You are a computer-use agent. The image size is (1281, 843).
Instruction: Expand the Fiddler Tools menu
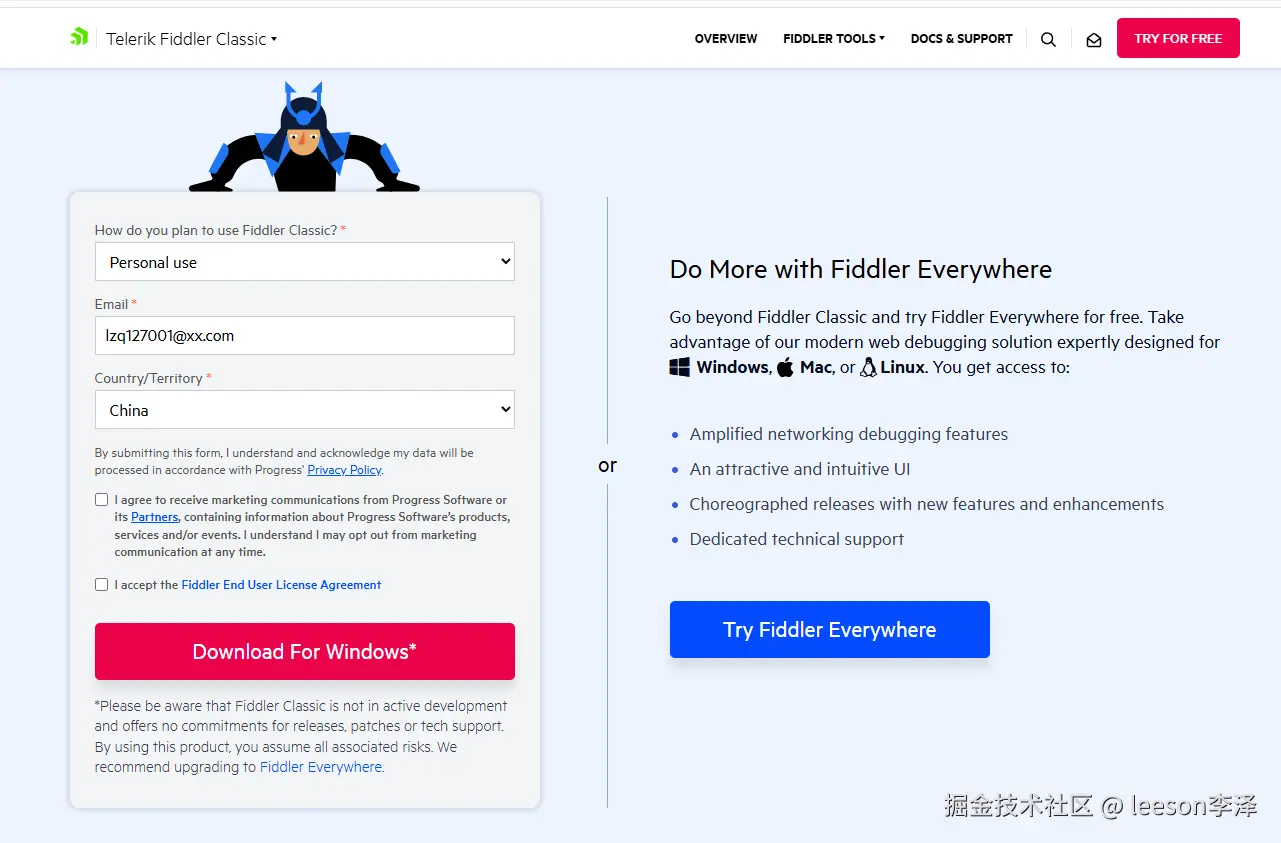coord(834,39)
